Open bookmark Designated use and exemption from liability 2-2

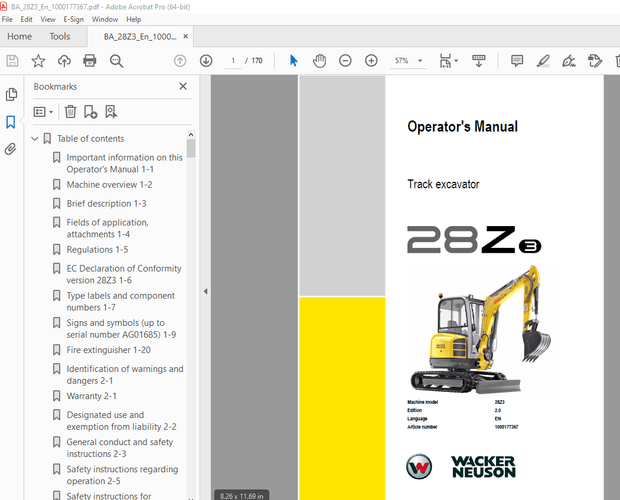(x=121, y=421)
